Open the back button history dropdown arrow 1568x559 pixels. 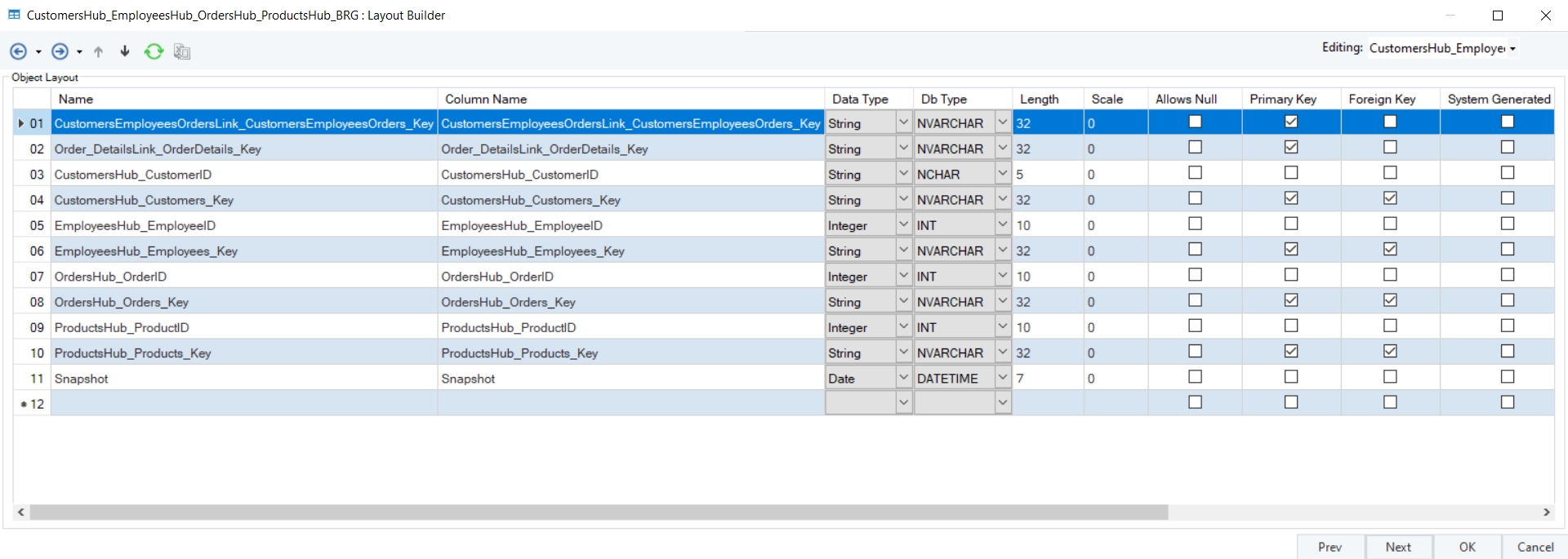click(38, 52)
